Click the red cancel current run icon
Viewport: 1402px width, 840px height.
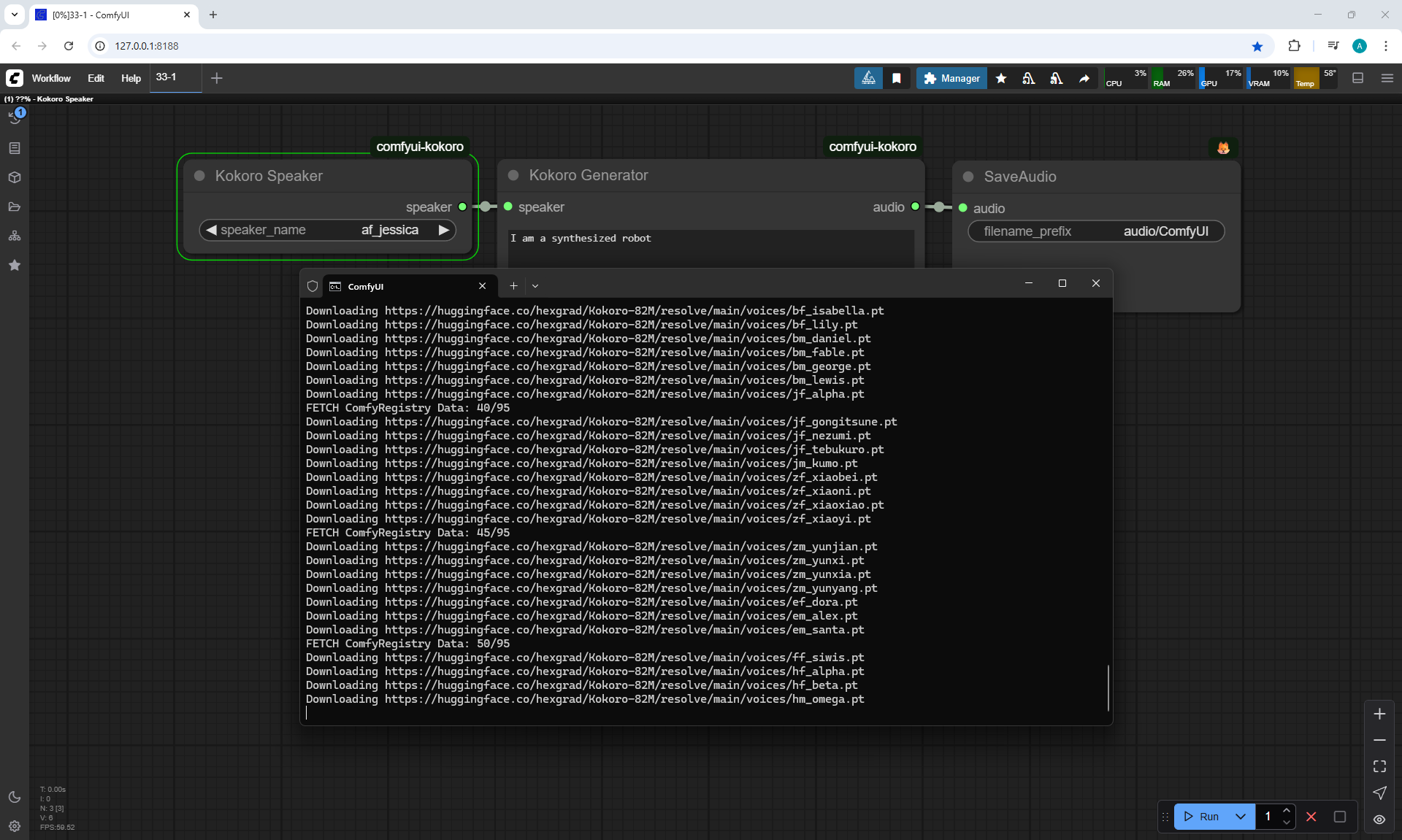[1311, 817]
